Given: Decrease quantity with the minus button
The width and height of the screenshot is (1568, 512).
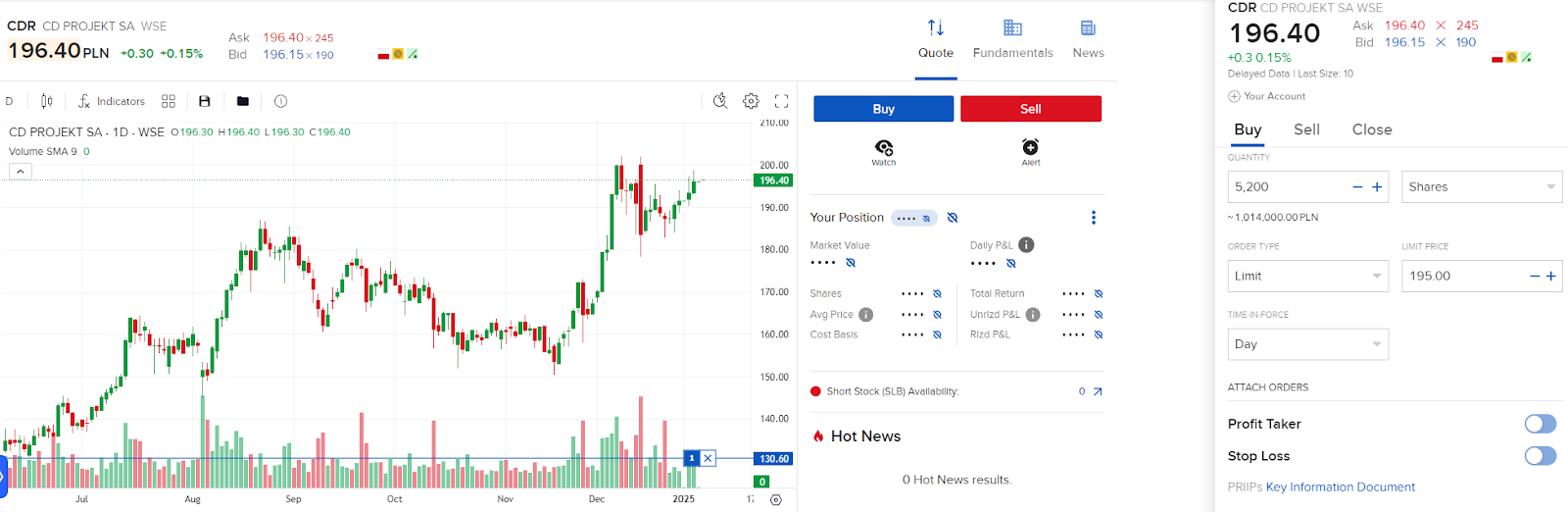Looking at the screenshot, I should (x=1357, y=187).
